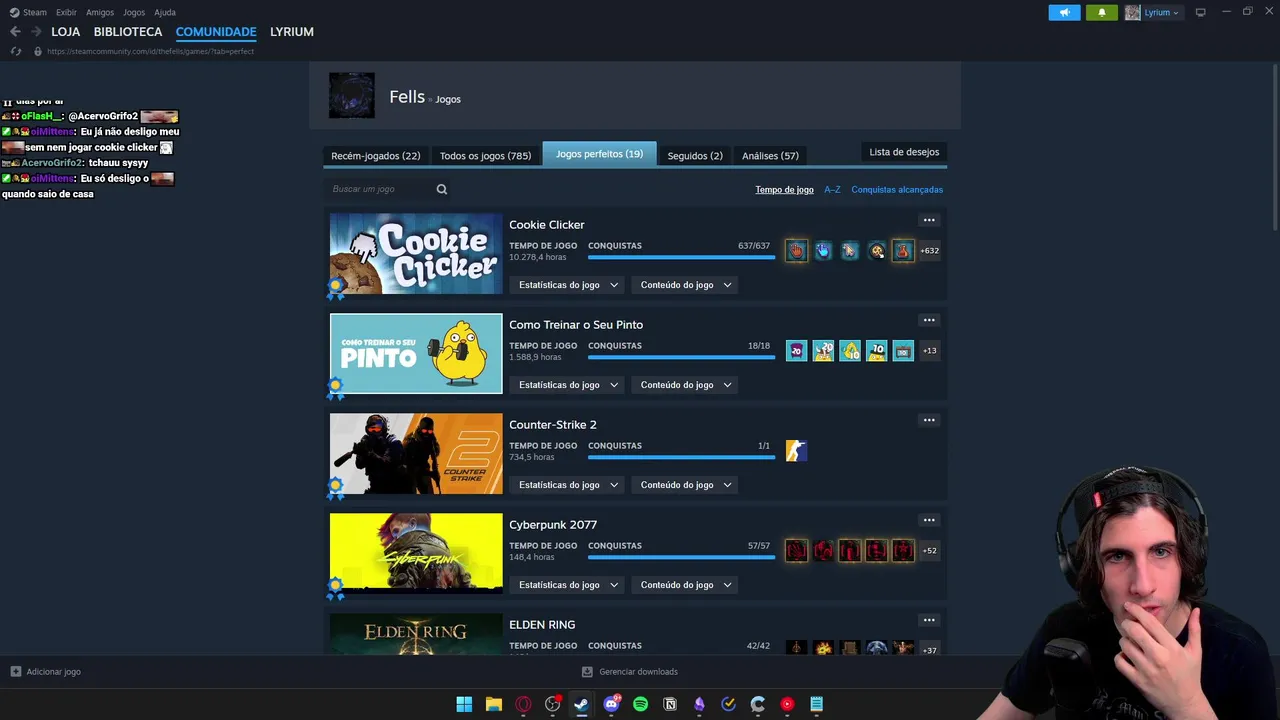Click the Fells profile avatar
This screenshot has height=720, width=1280.
(x=352, y=96)
